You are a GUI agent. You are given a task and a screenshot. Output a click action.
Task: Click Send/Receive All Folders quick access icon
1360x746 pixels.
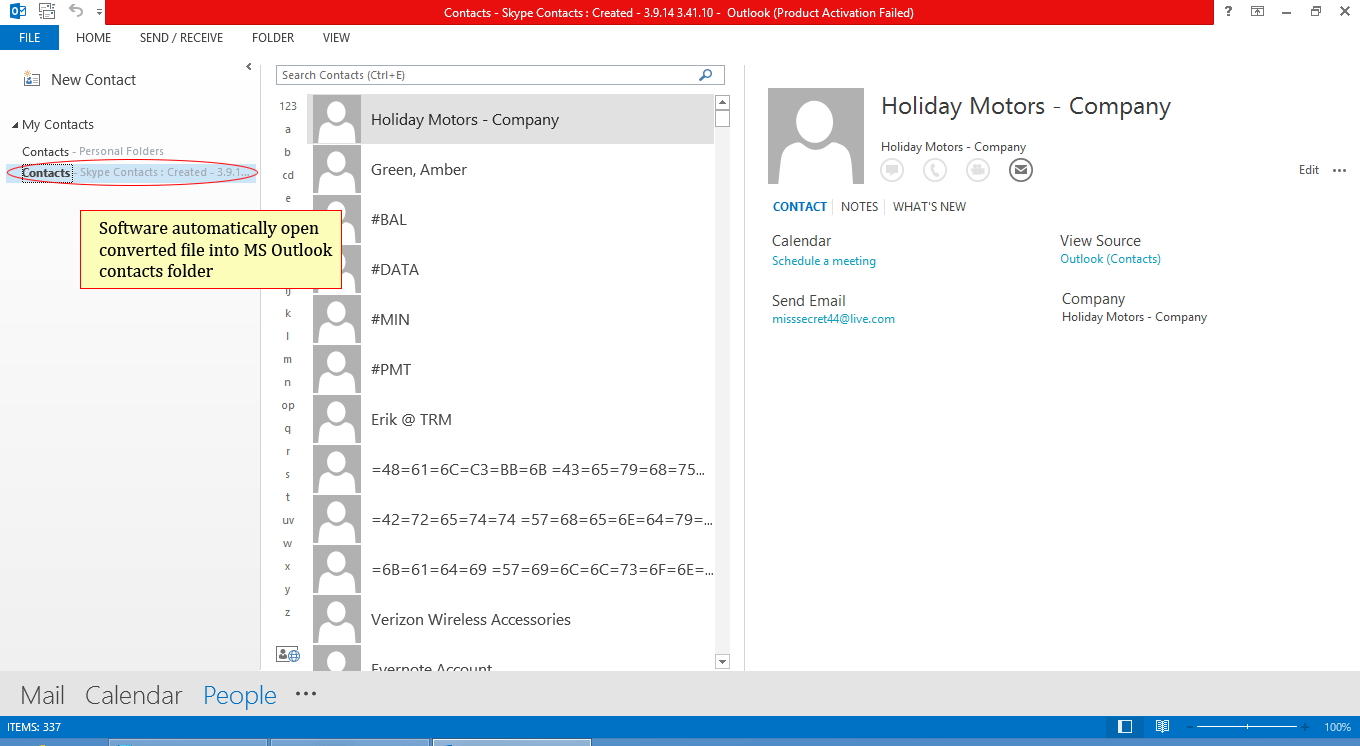(47, 12)
